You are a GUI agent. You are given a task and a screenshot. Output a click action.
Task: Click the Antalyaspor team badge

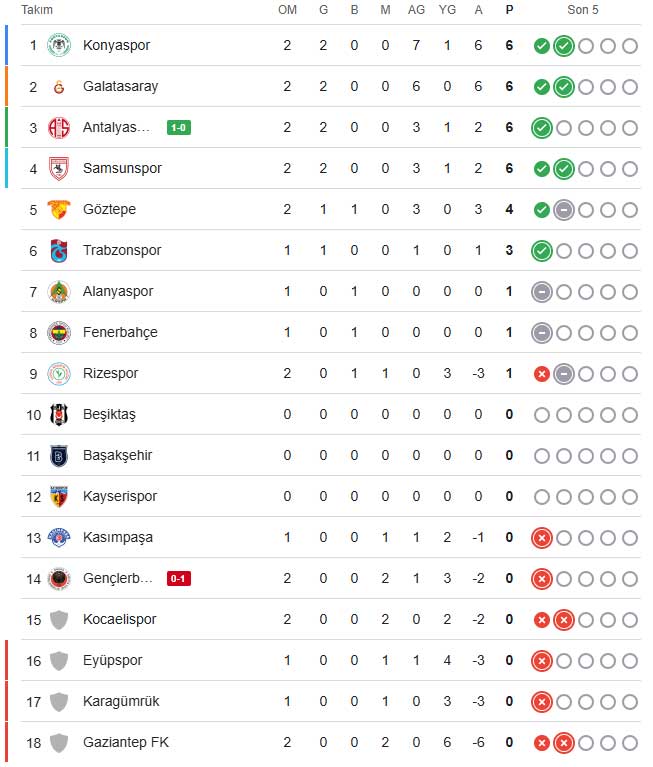coord(60,127)
